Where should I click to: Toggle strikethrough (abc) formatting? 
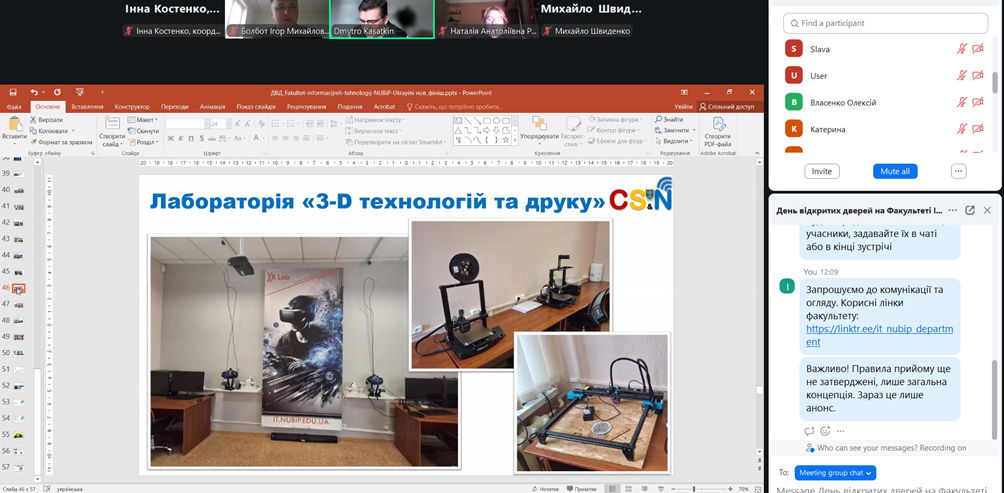tap(211, 138)
